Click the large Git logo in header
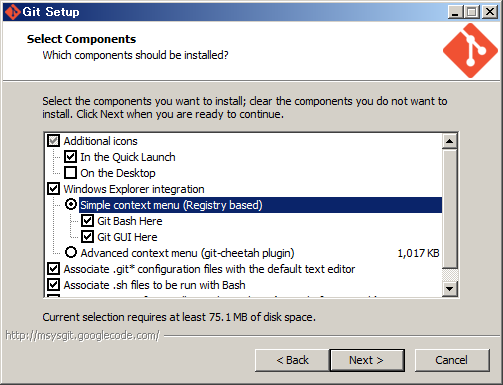The height and width of the screenshot is (385, 503). 470,50
